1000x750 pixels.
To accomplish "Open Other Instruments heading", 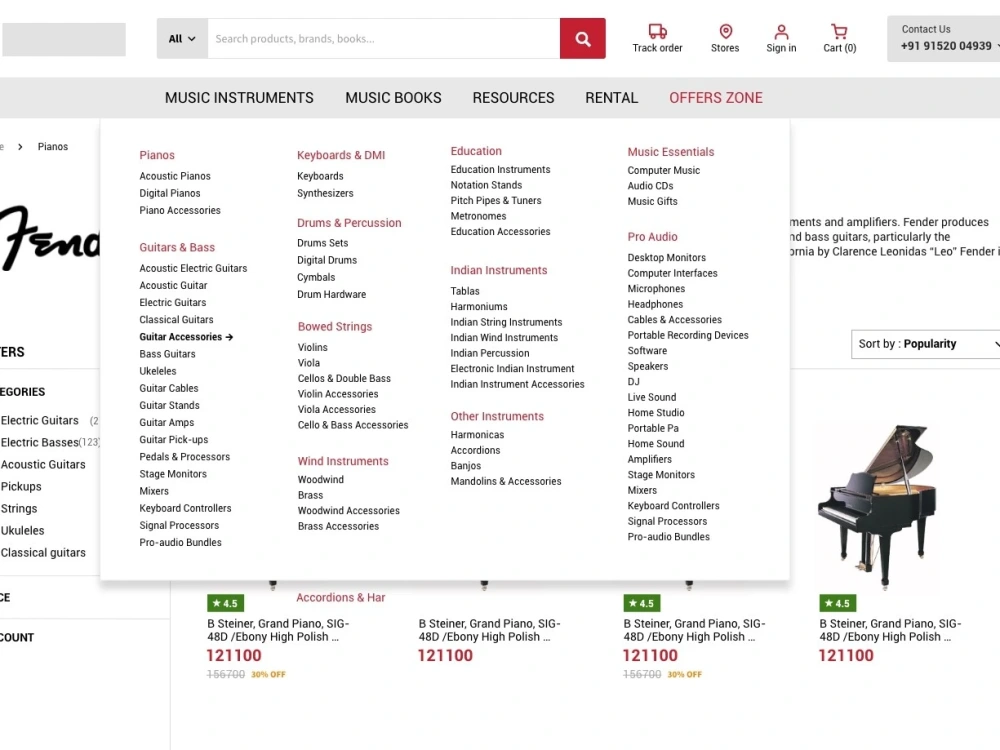I will [x=497, y=416].
